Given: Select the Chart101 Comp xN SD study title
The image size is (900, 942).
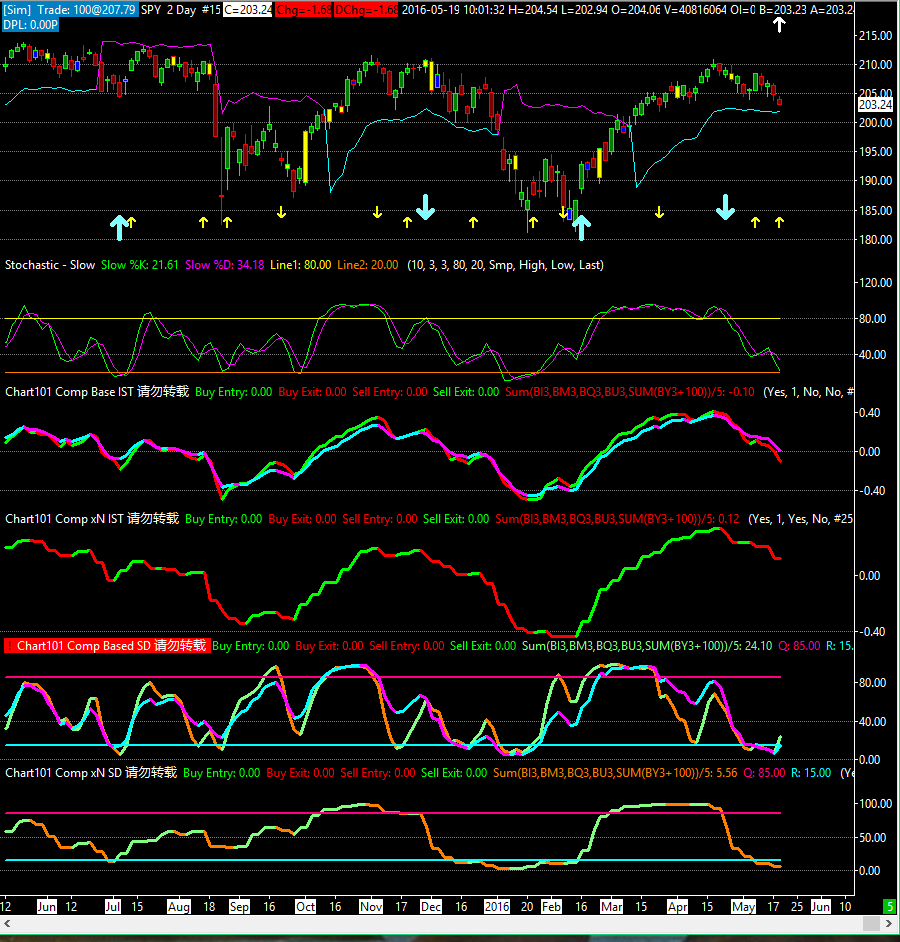Looking at the screenshot, I should [x=91, y=773].
